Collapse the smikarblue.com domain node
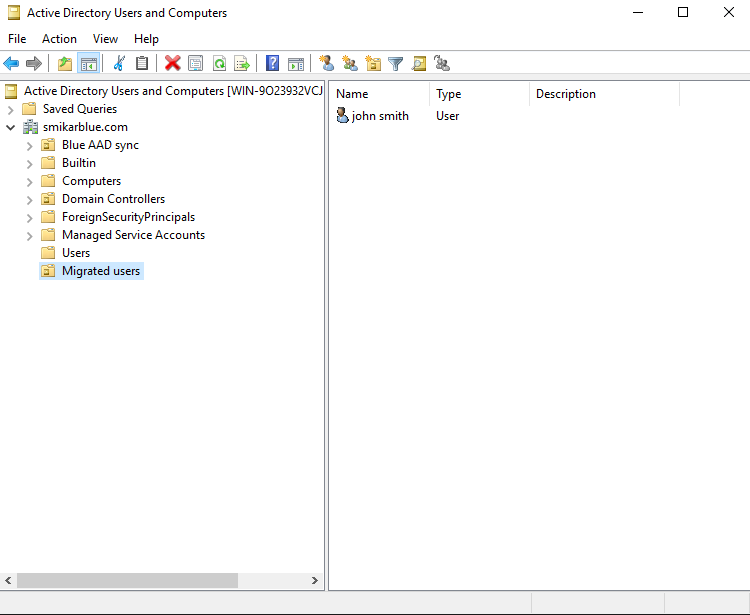 click(x=11, y=128)
